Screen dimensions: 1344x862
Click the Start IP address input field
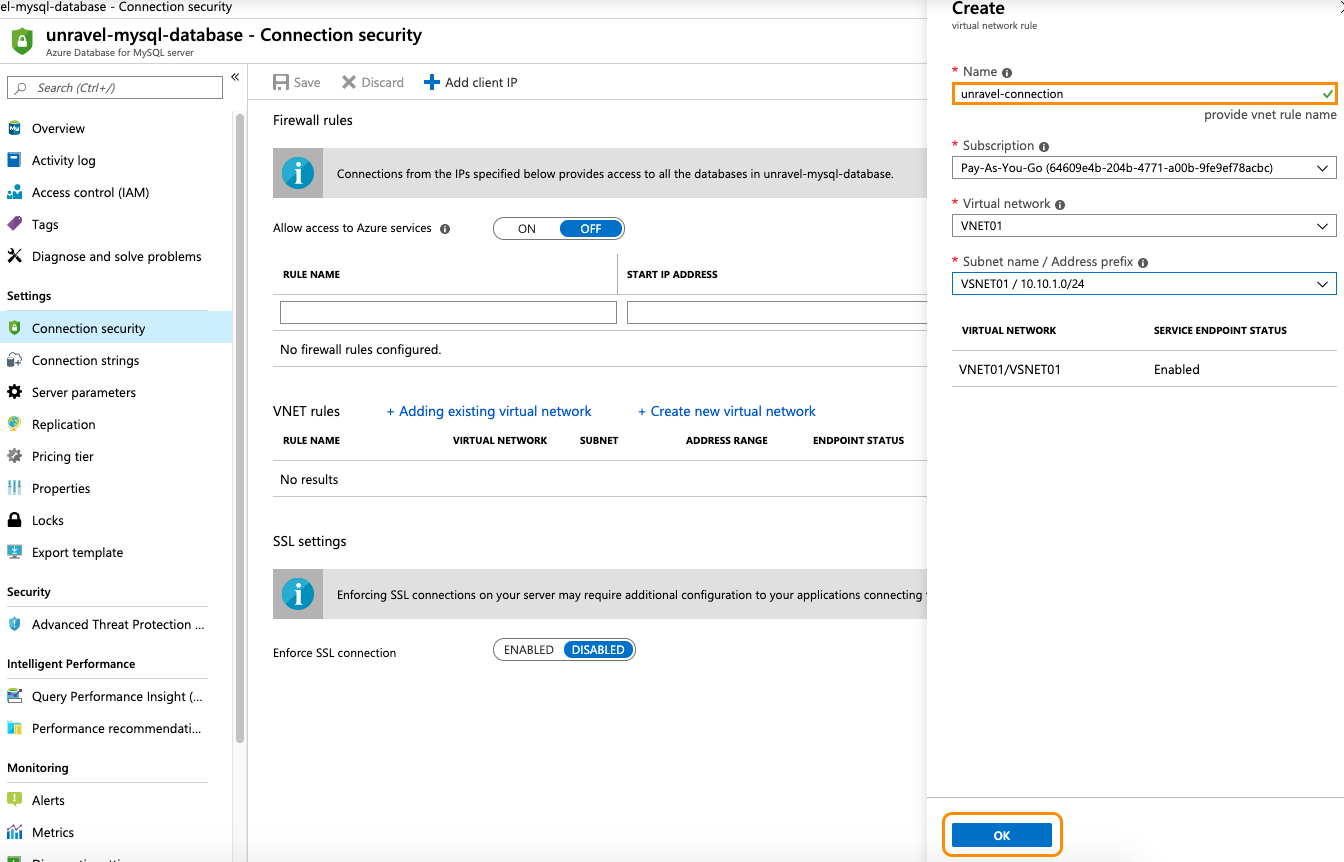tap(778, 313)
